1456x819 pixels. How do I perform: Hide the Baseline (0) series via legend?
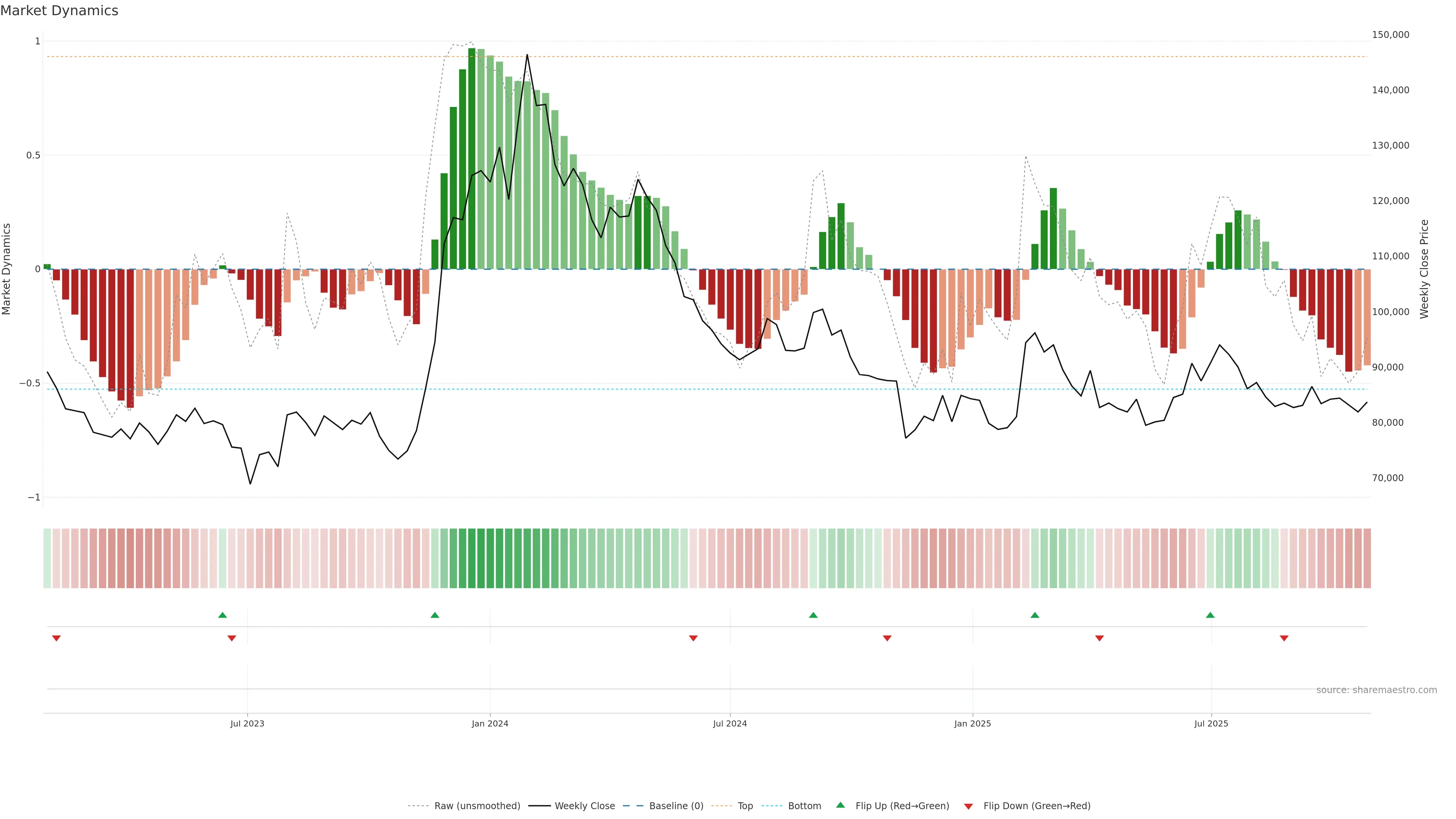[676, 806]
